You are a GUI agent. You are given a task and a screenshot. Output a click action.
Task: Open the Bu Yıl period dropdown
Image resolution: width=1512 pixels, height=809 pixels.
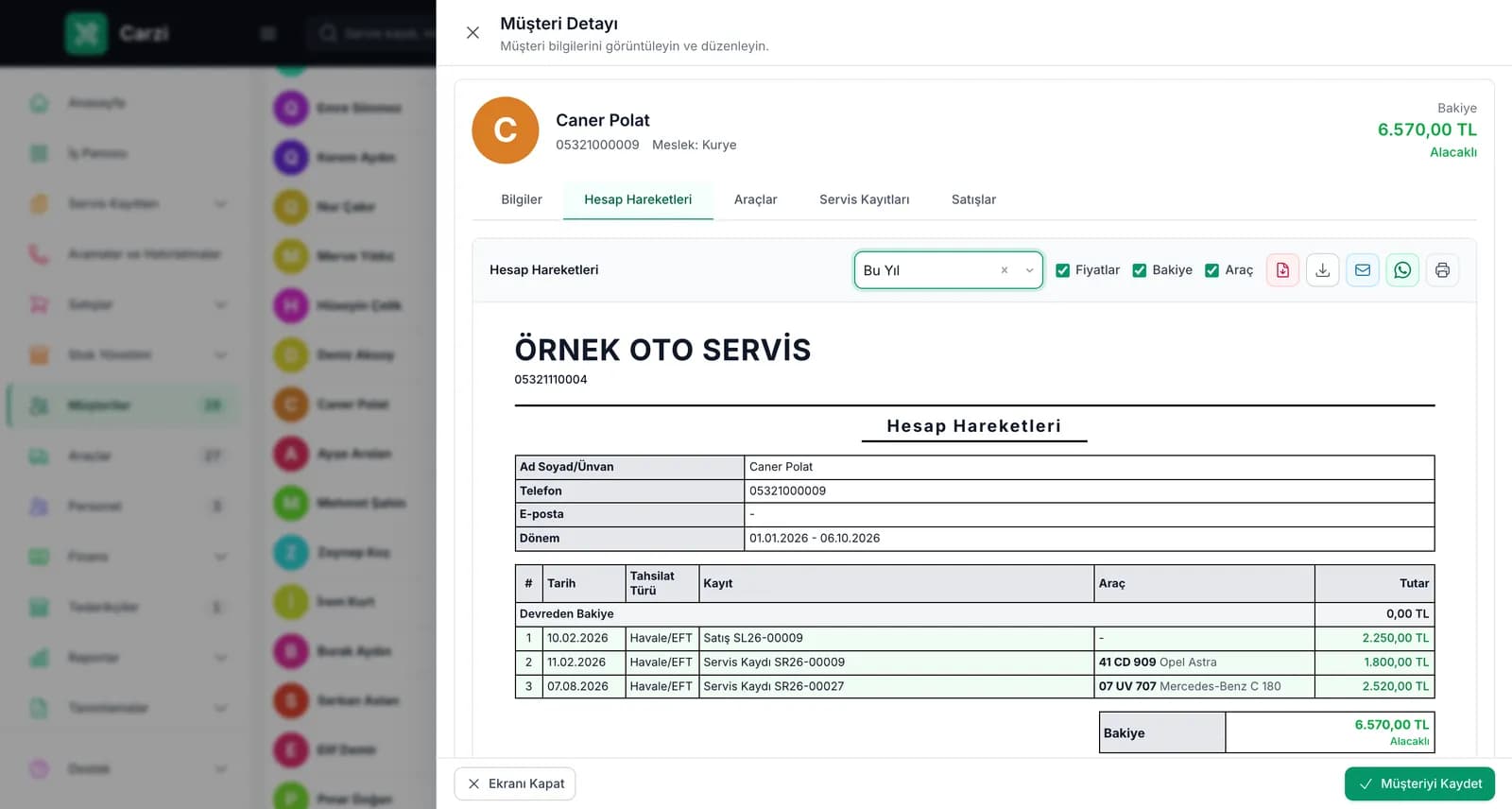pyautogui.click(x=948, y=270)
